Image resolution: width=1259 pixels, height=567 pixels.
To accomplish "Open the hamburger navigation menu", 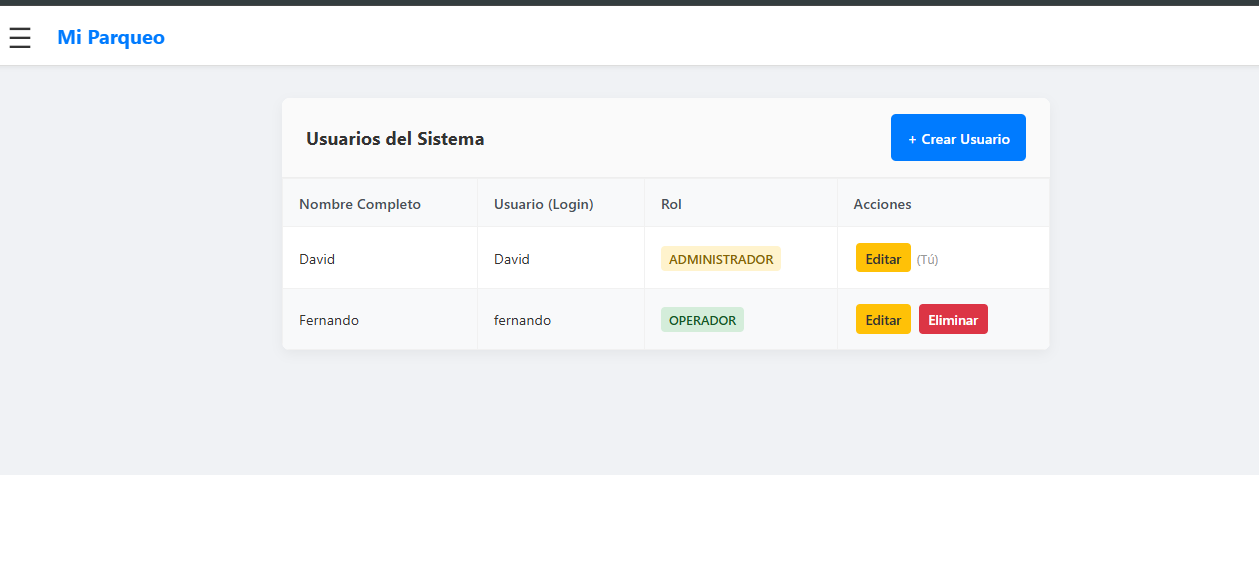I will 20,38.
